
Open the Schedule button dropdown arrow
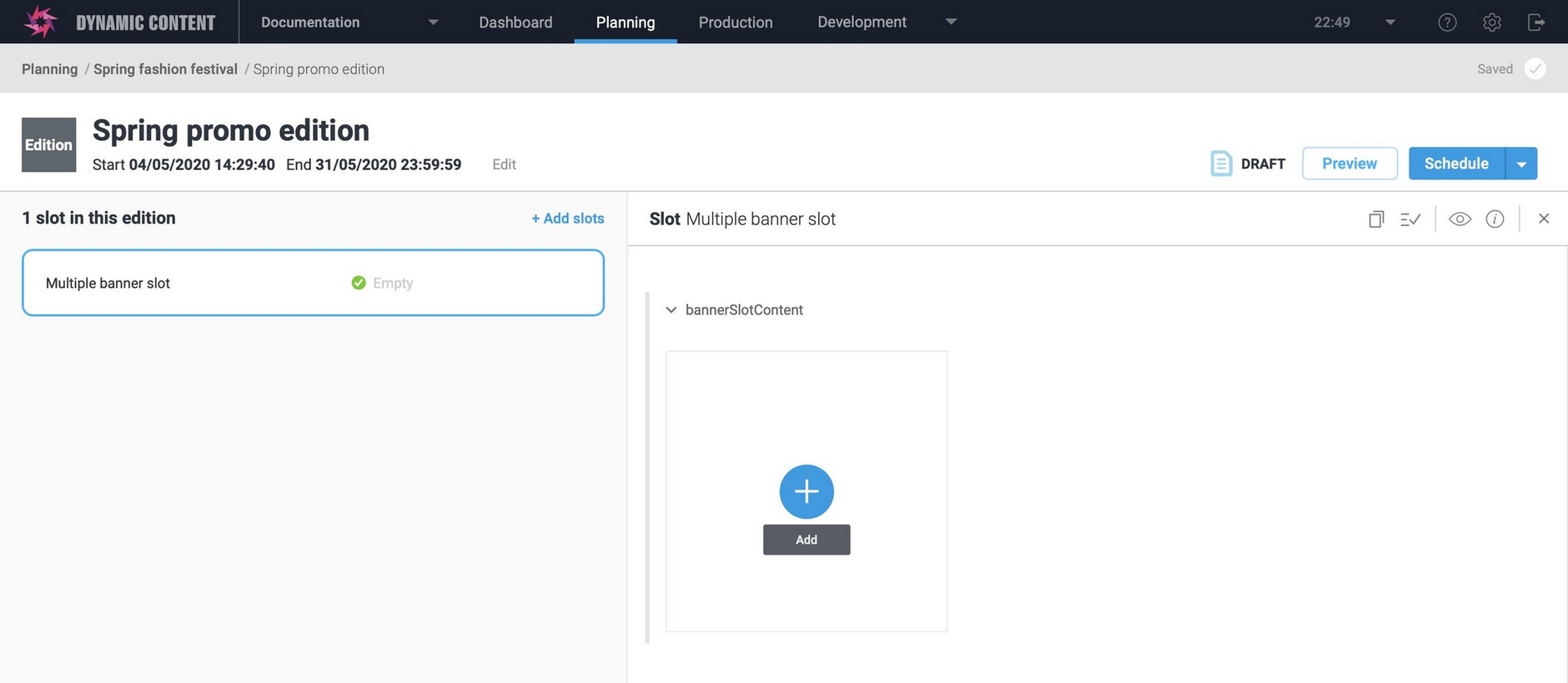(x=1521, y=164)
